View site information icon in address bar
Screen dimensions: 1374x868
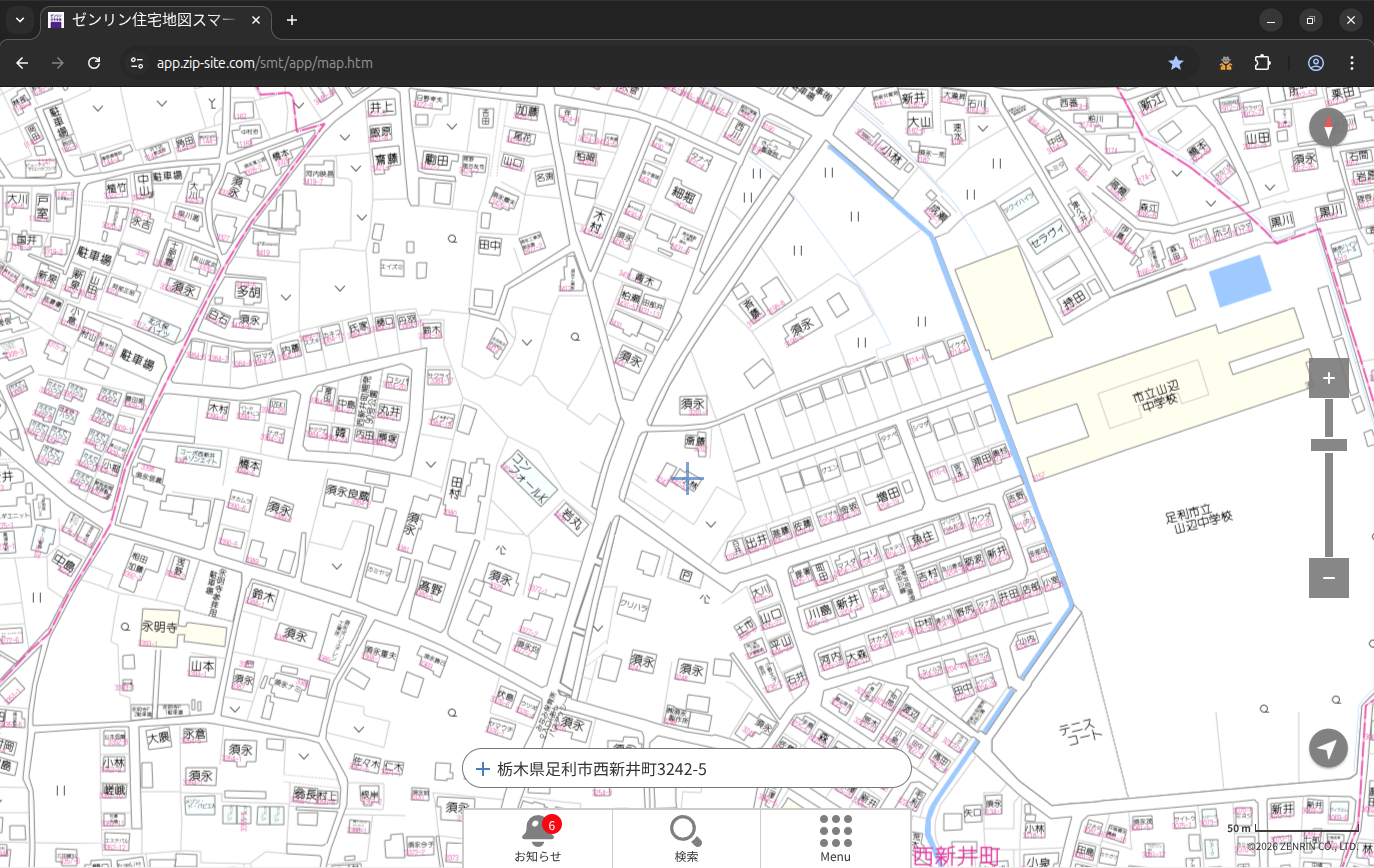137,63
